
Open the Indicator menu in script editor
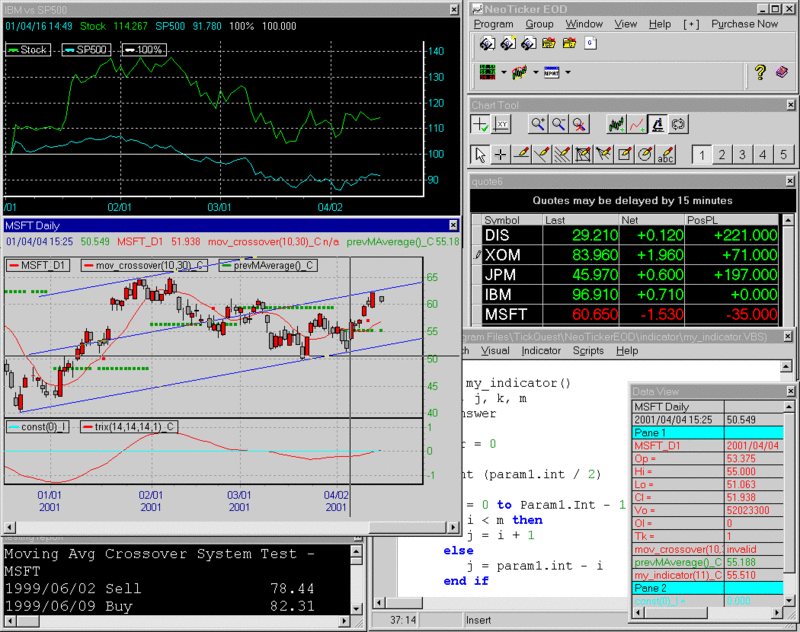coord(541,350)
